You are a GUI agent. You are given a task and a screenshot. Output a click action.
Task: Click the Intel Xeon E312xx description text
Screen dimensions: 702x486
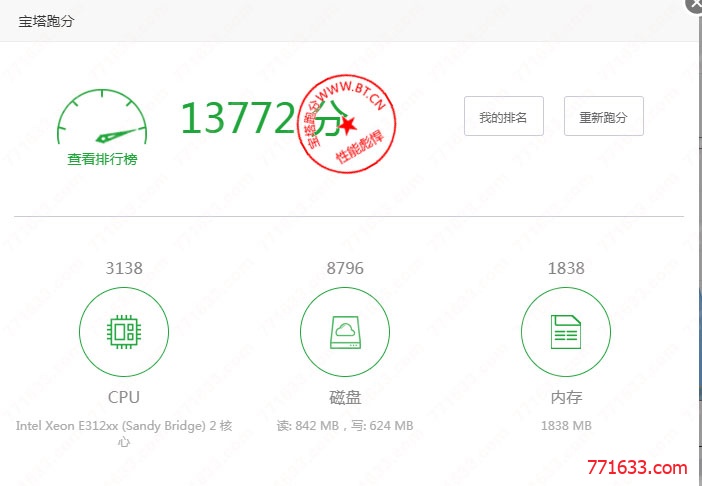tap(124, 433)
